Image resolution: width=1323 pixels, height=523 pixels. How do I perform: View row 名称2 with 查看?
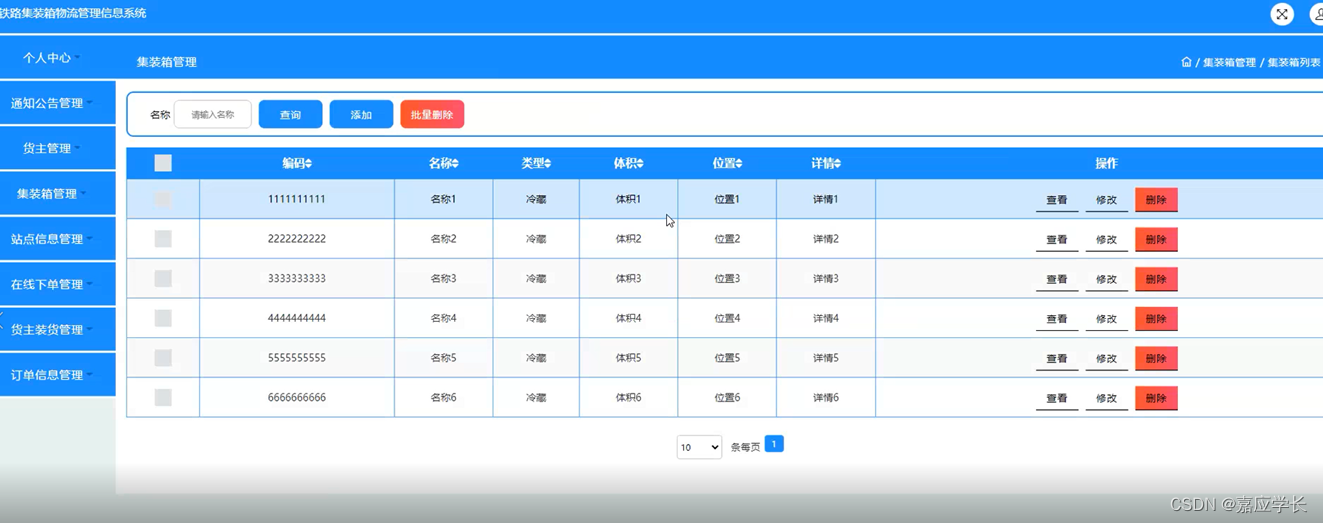1057,240
